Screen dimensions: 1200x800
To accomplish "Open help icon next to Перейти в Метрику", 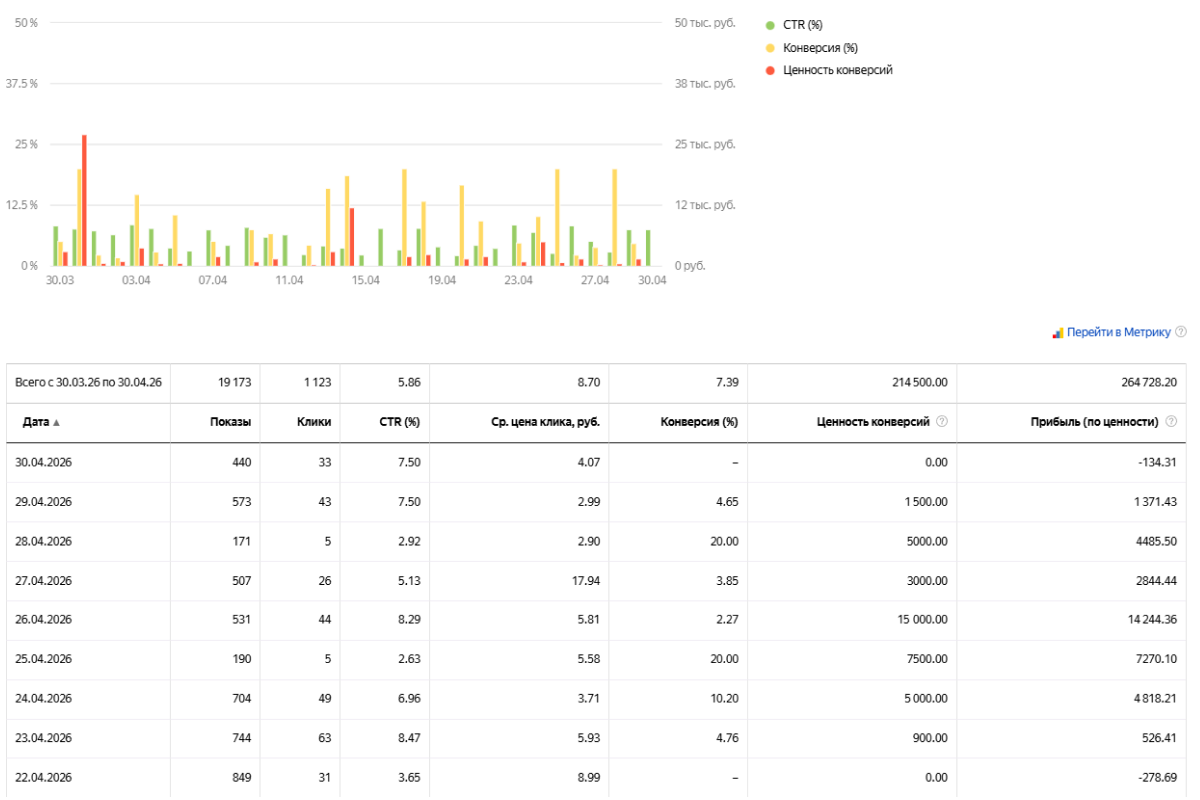I will tap(1181, 332).
